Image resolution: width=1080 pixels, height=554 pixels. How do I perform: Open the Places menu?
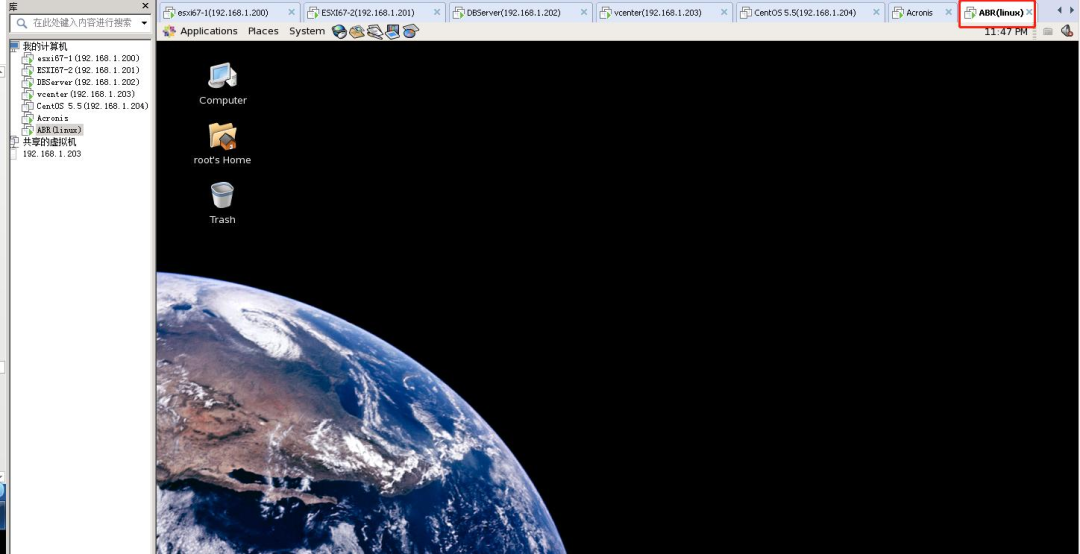(263, 31)
